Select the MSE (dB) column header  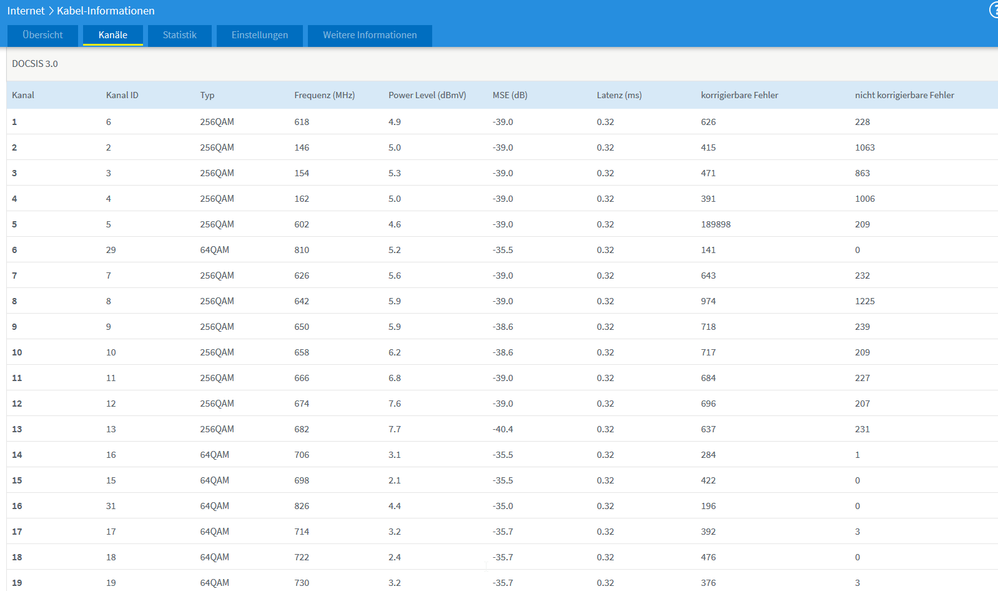(x=510, y=95)
